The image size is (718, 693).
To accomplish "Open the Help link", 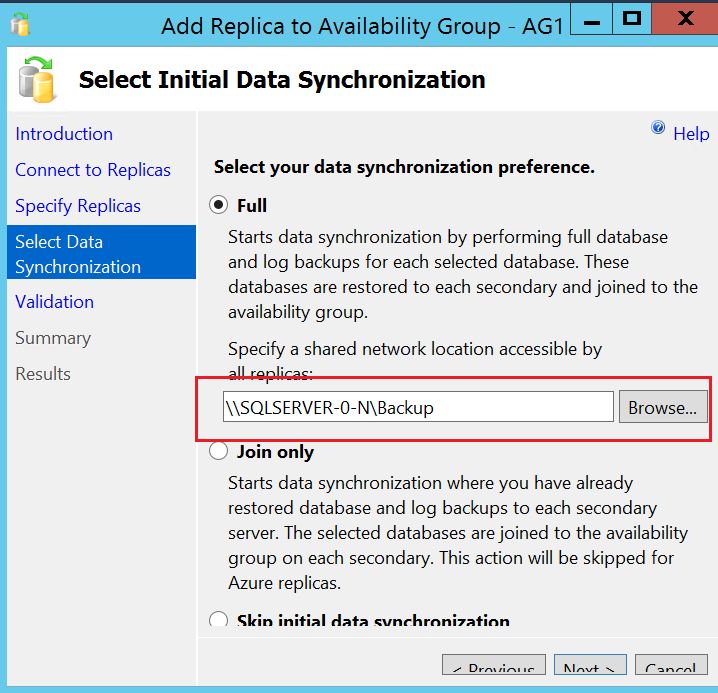I will (x=691, y=134).
